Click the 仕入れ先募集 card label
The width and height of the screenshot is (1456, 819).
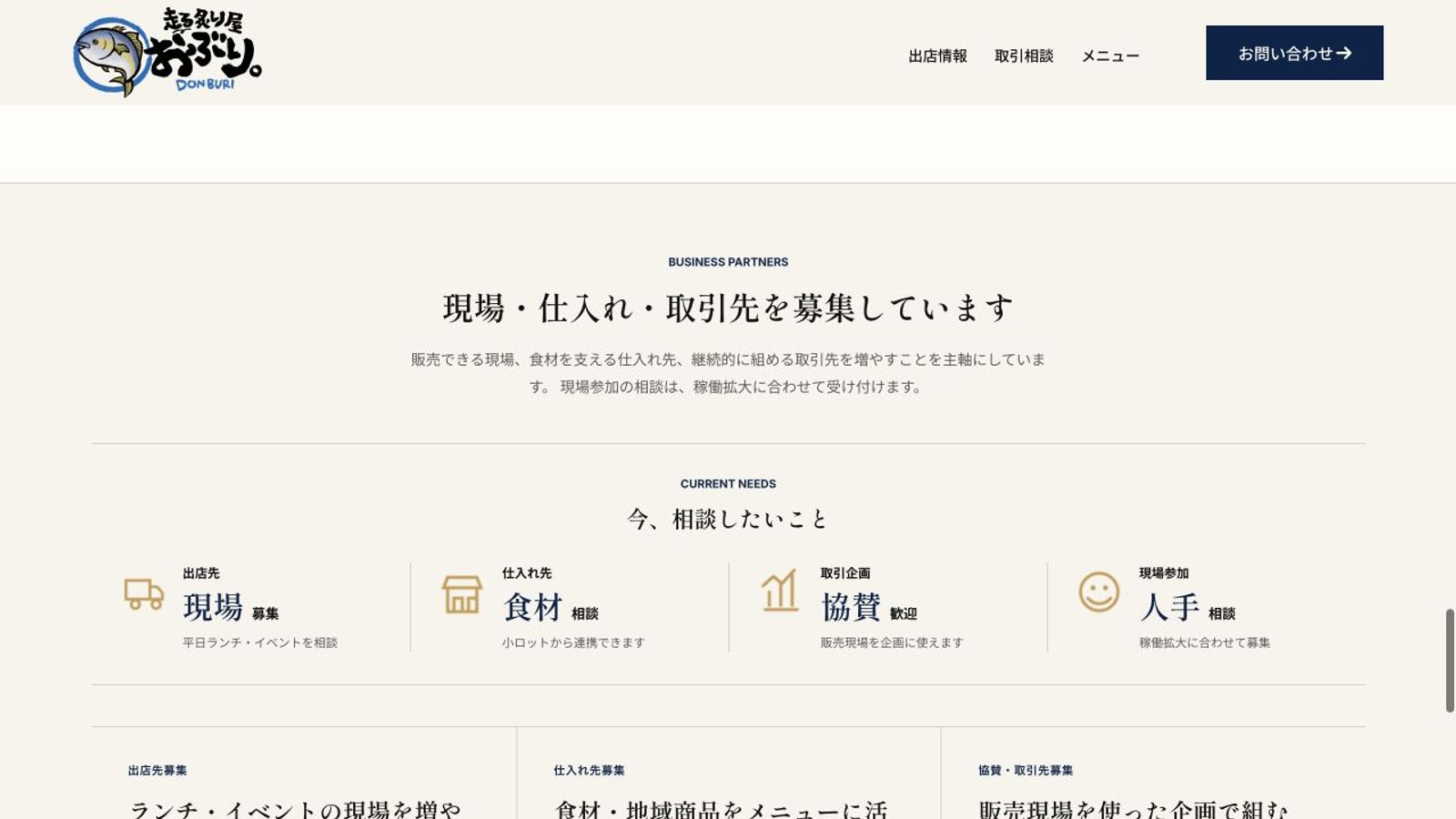point(589,771)
